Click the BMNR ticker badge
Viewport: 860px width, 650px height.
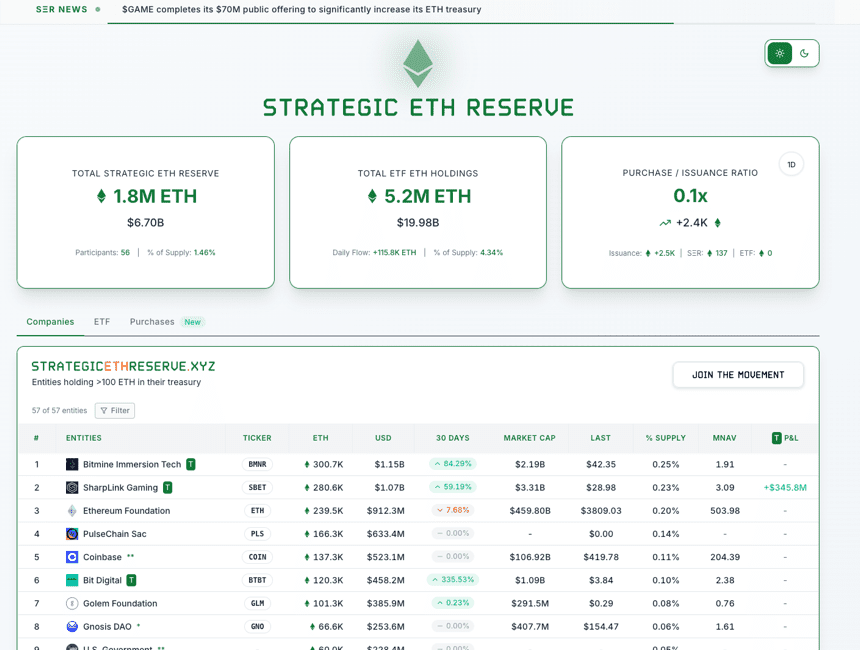pos(257,464)
